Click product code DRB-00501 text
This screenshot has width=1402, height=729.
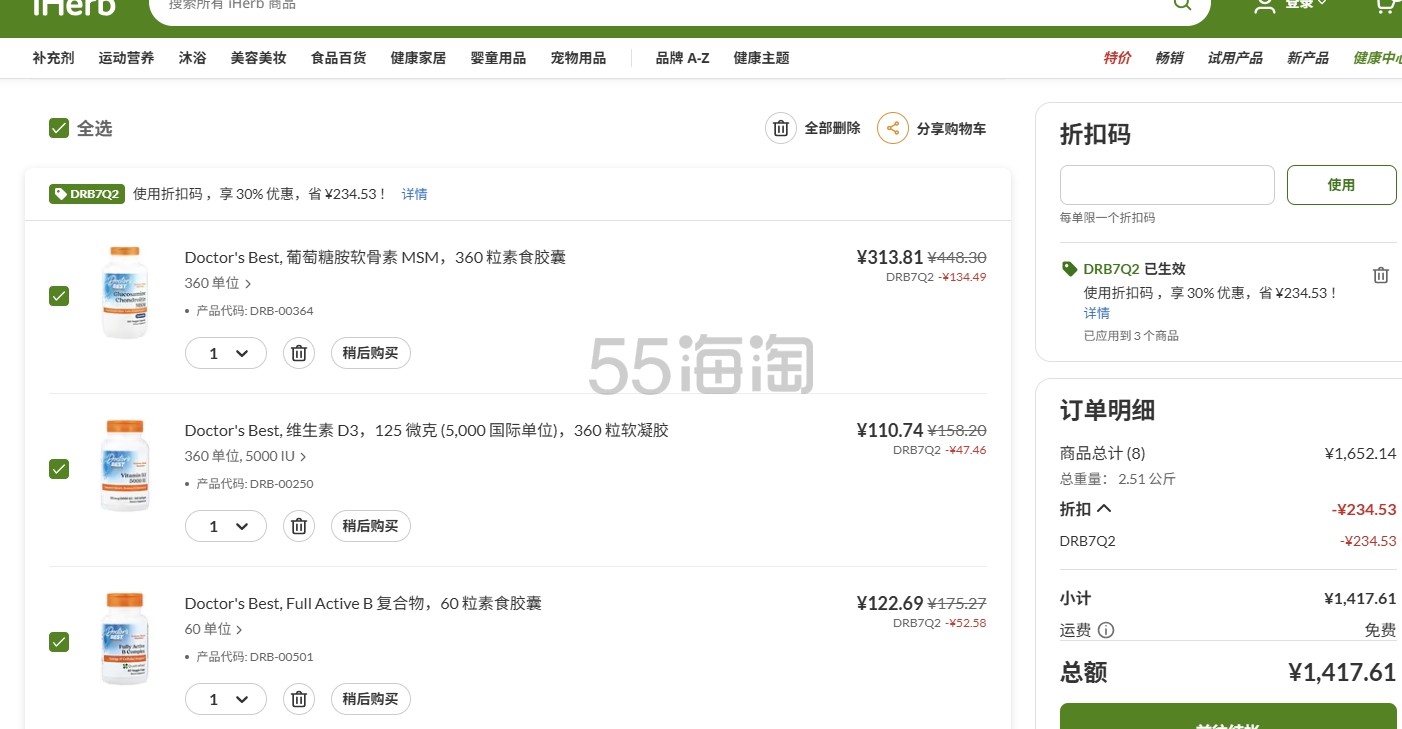255,657
